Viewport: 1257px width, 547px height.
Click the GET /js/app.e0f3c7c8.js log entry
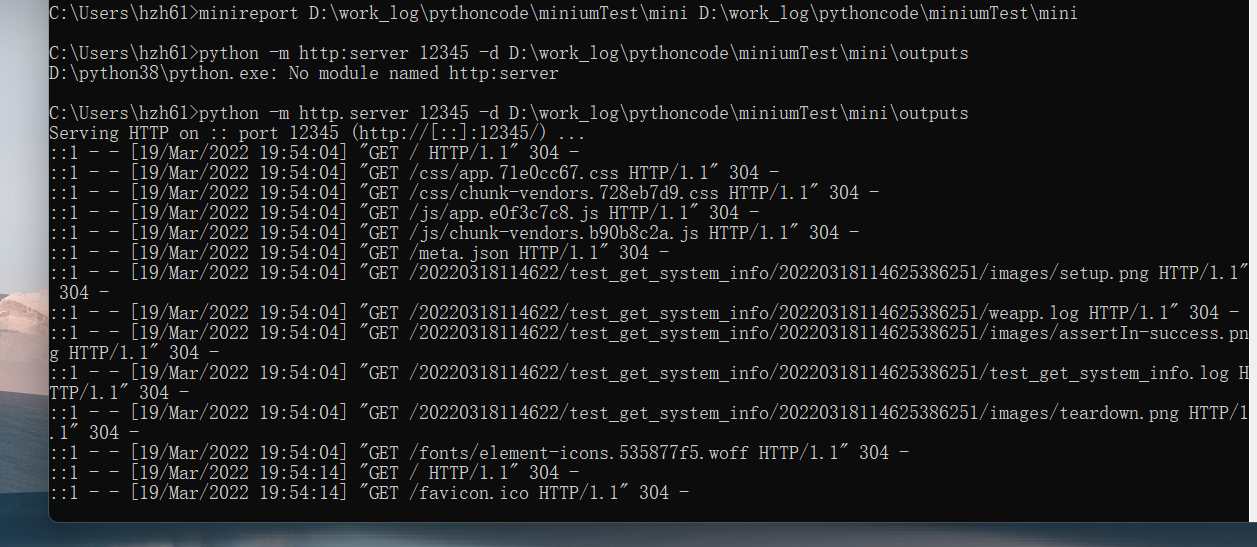click(x=403, y=213)
